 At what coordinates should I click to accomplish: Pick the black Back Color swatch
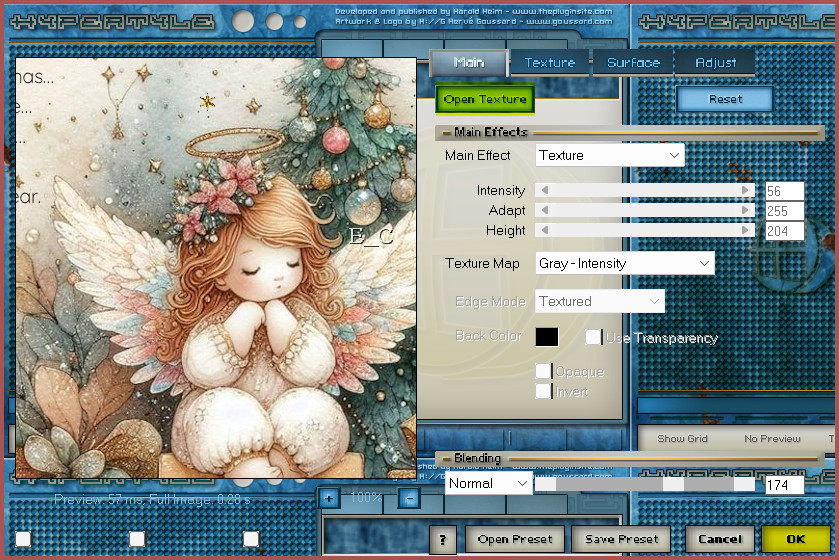pyautogui.click(x=547, y=336)
